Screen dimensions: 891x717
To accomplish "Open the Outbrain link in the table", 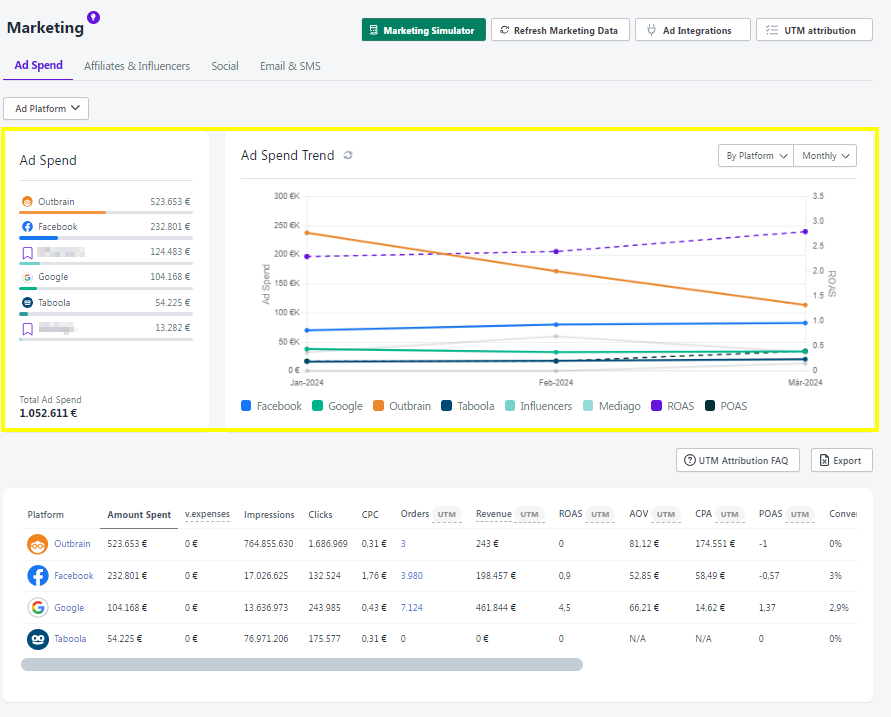I will pyautogui.click(x=72, y=544).
